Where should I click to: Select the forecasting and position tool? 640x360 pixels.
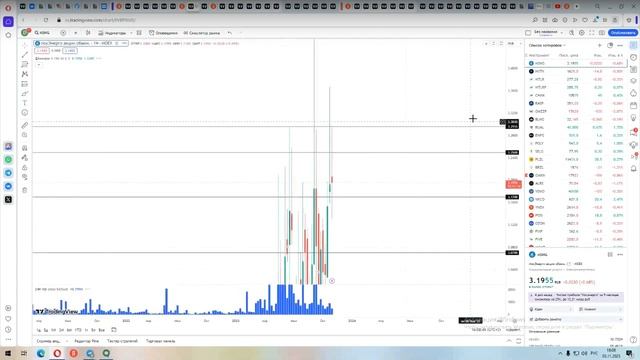point(25,84)
